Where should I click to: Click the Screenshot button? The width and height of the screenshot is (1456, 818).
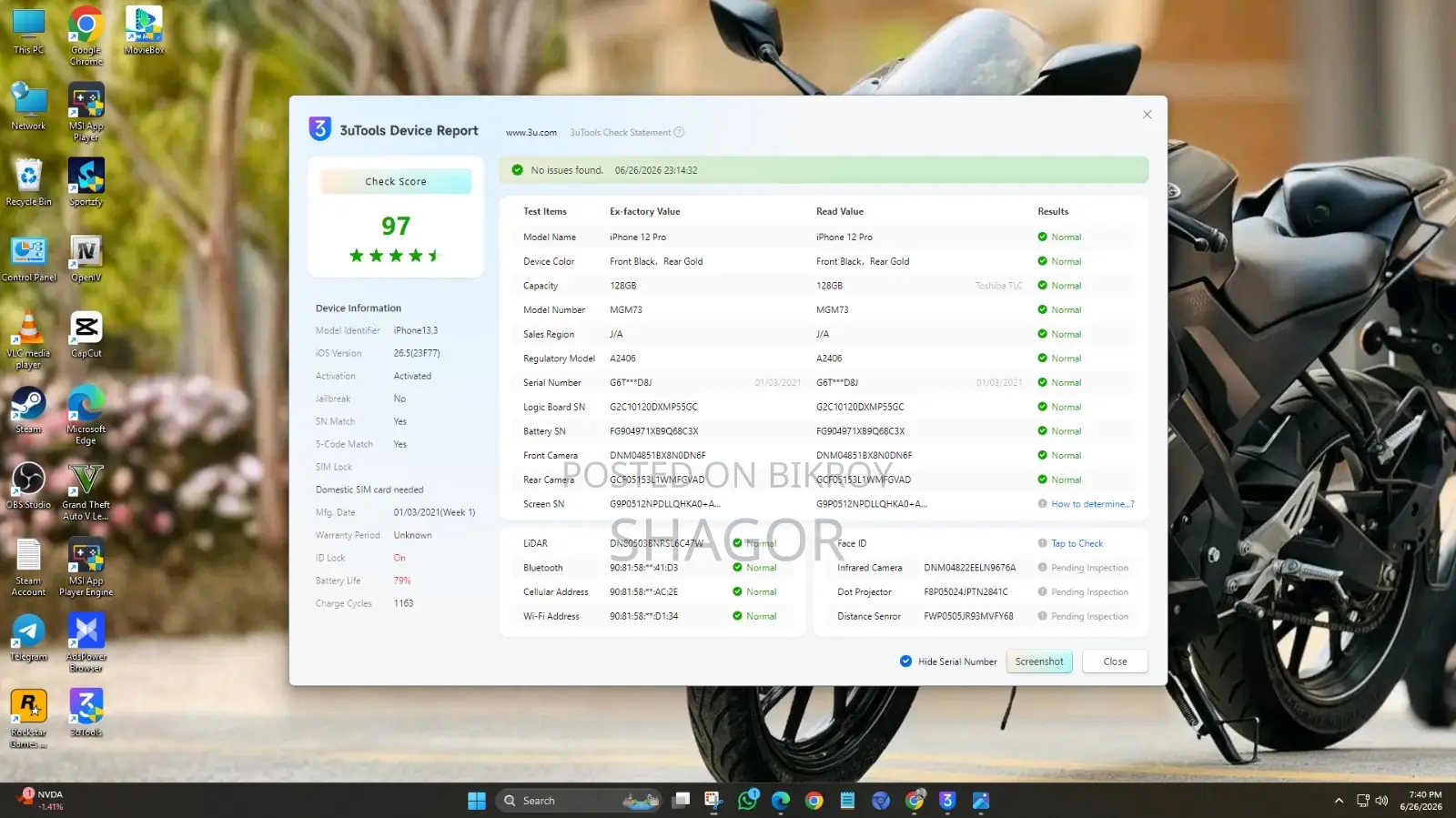[1039, 661]
